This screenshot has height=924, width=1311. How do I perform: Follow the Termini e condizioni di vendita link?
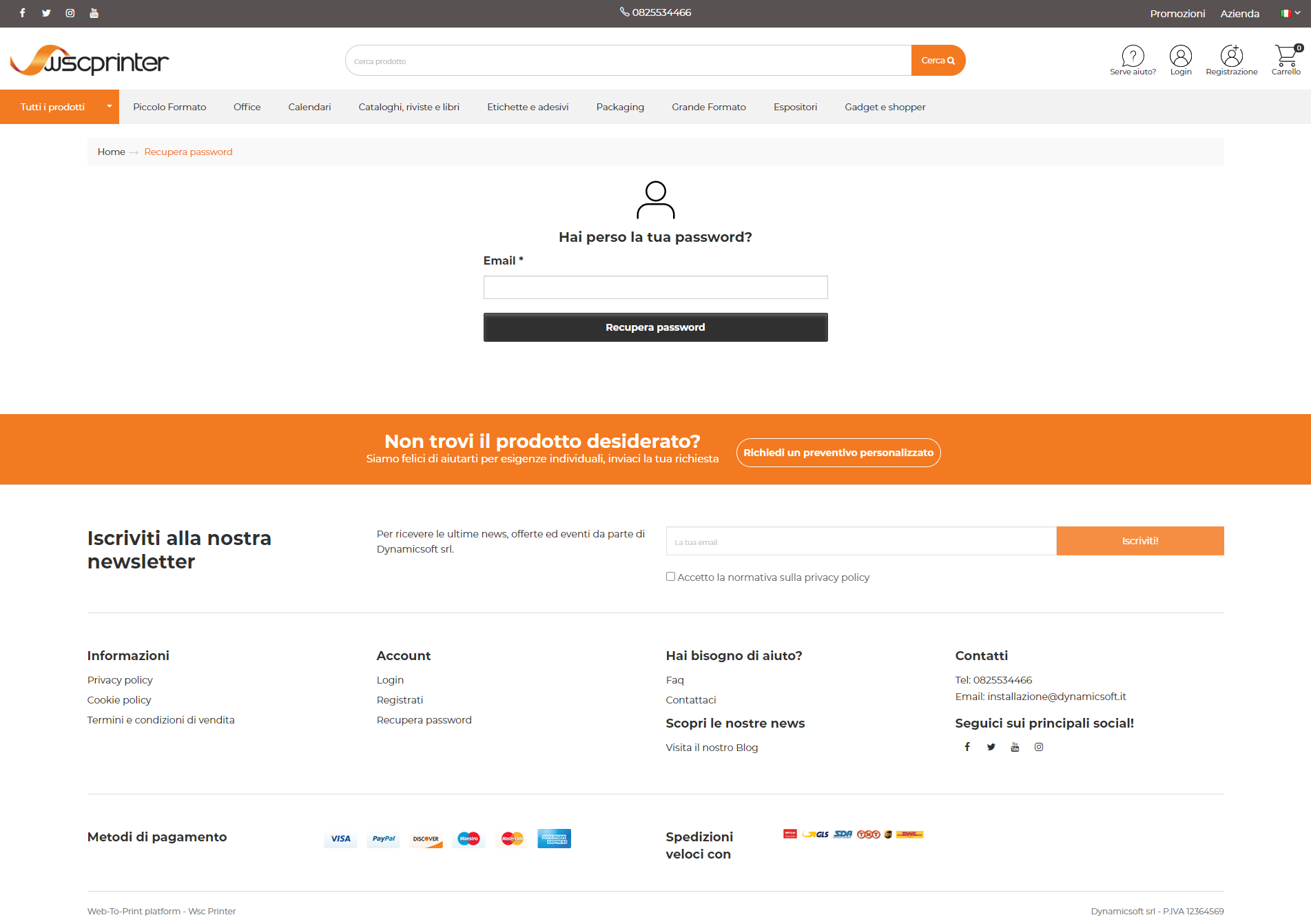pyautogui.click(x=161, y=720)
